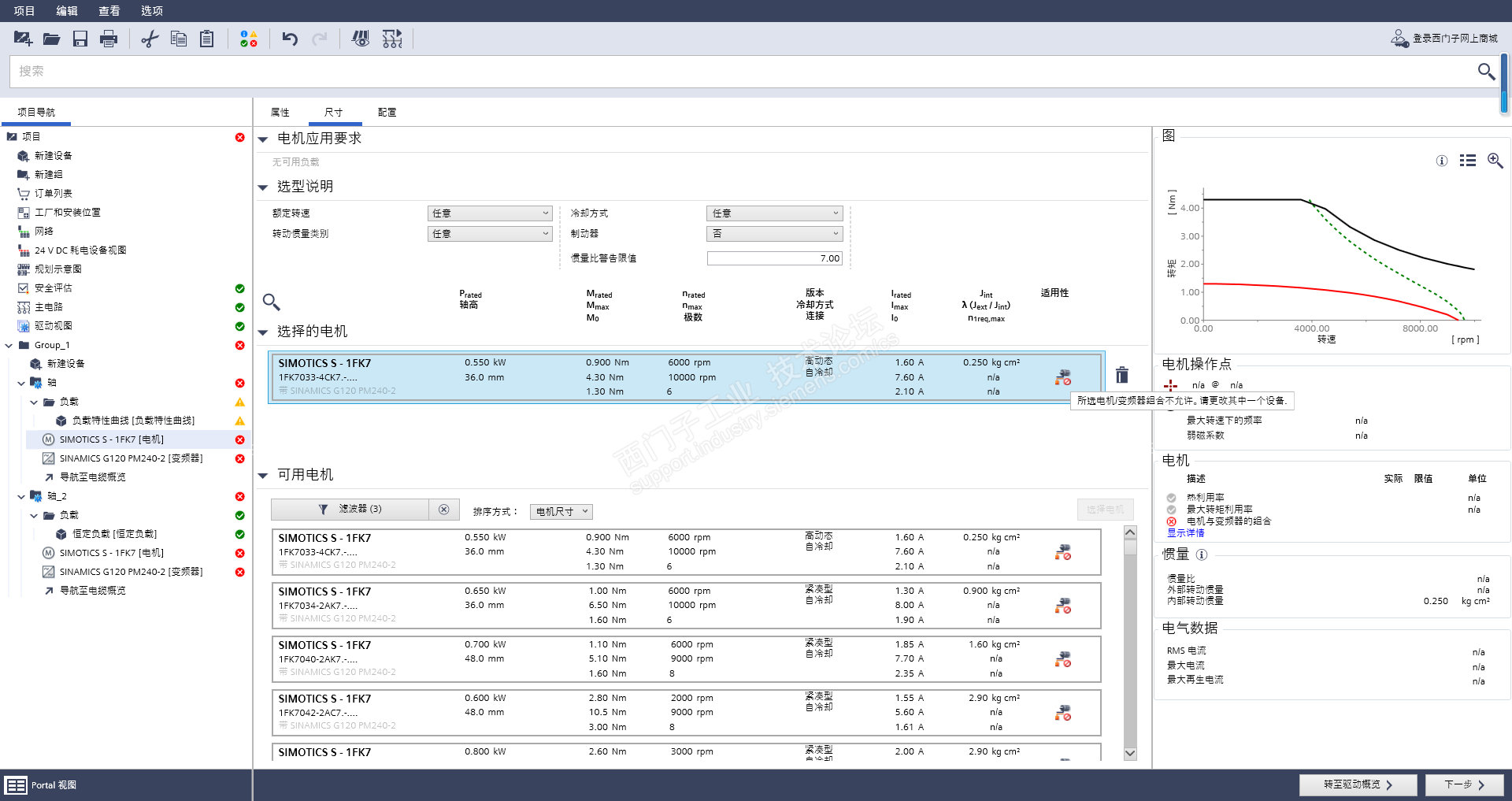Collapse the 选型说明 section
The width and height of the screenshot is (1512, 801).
coord(263,187)
